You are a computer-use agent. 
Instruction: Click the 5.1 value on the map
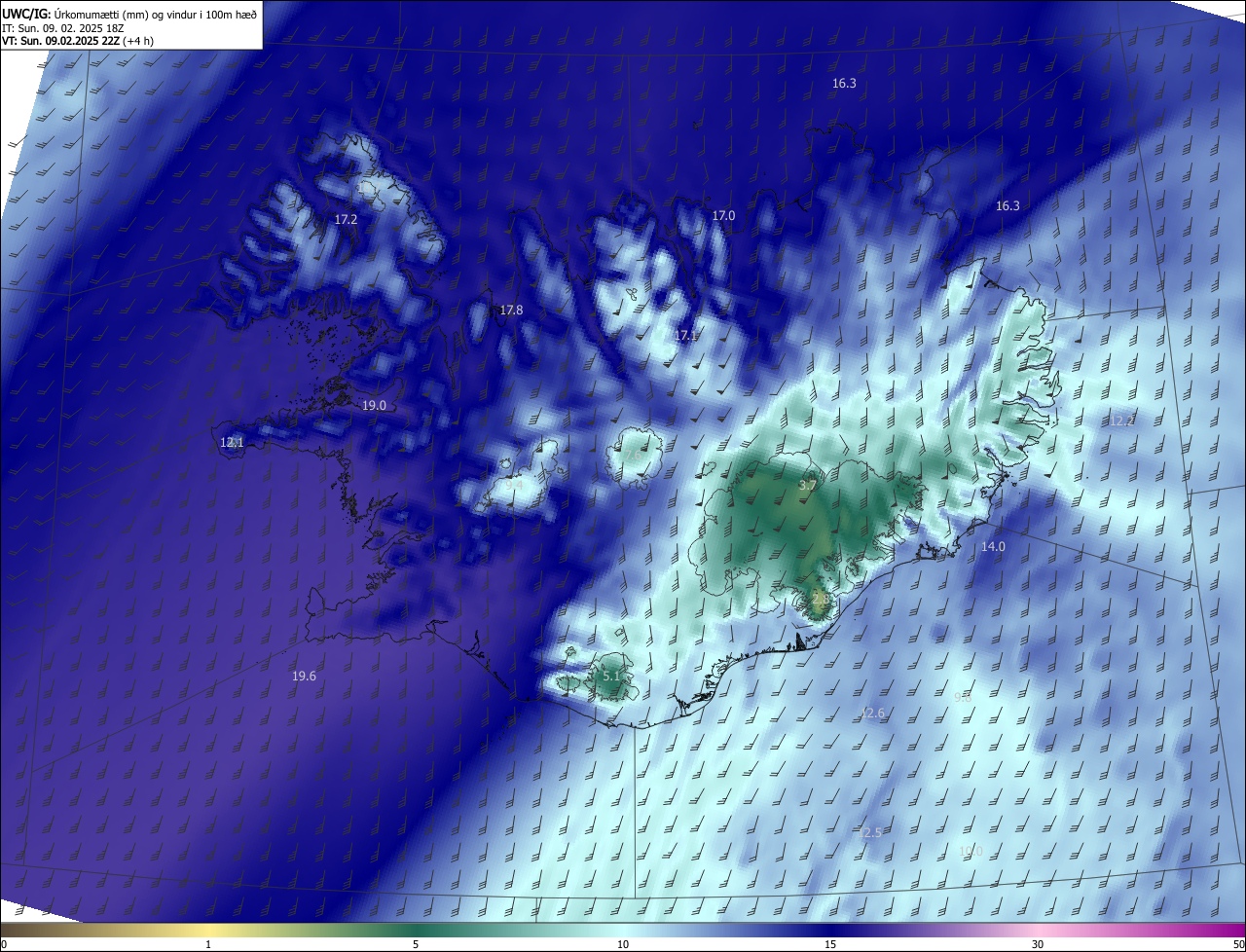pyautogui.click(x=611, y=676)
